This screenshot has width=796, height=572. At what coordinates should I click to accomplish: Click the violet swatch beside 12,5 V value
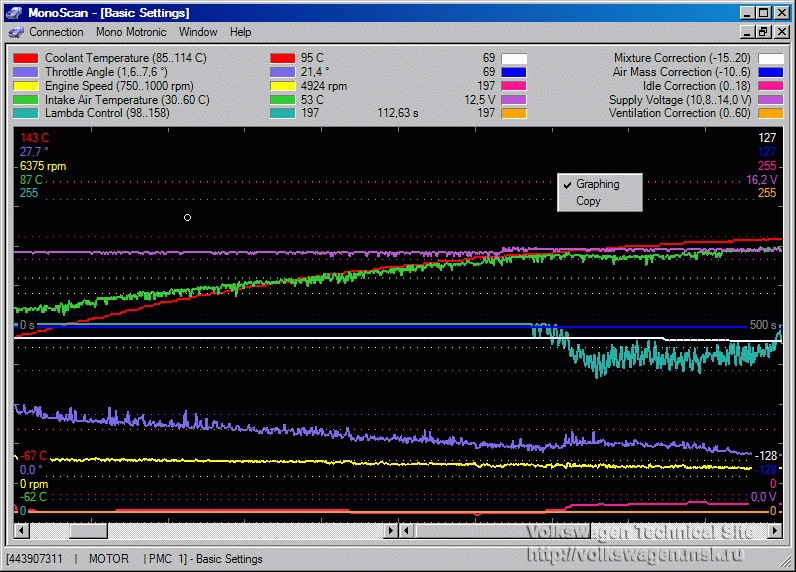point(514,100)
